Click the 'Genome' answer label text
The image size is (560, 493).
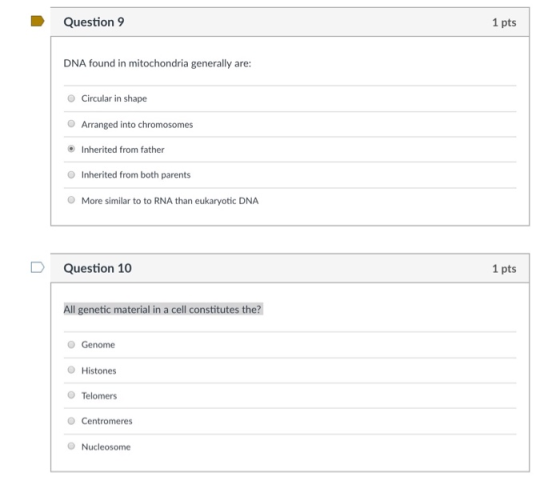[x=98, y=345]
